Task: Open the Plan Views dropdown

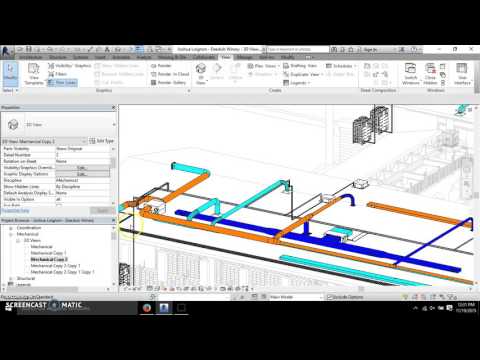Action: click(264, 66)
